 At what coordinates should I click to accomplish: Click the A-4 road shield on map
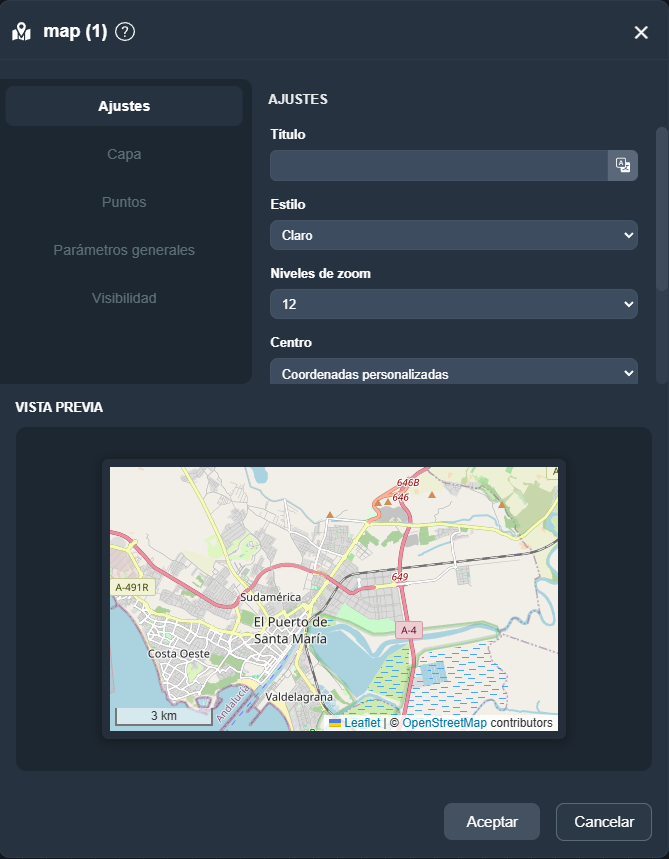click(x=408, y=630)
